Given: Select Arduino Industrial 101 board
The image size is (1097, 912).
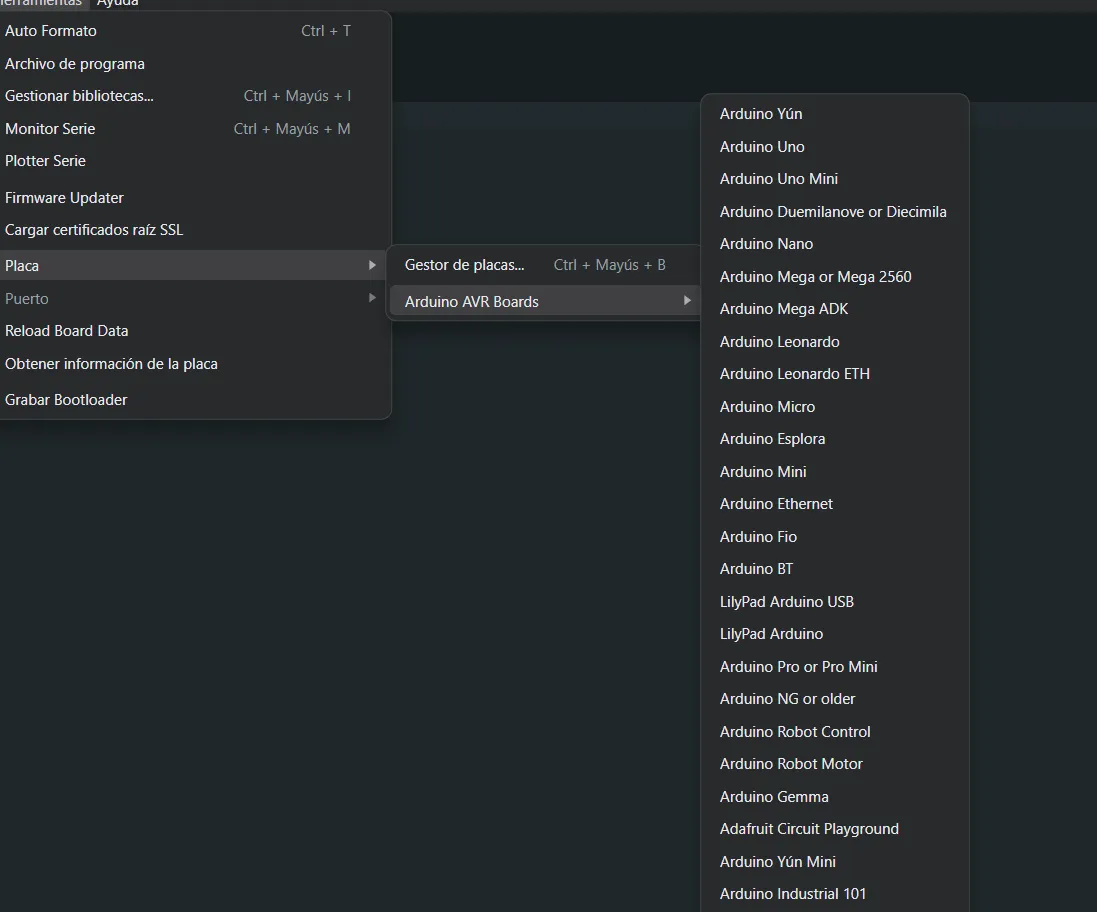Looking at the screenshot, I should [x=835, y=895].
